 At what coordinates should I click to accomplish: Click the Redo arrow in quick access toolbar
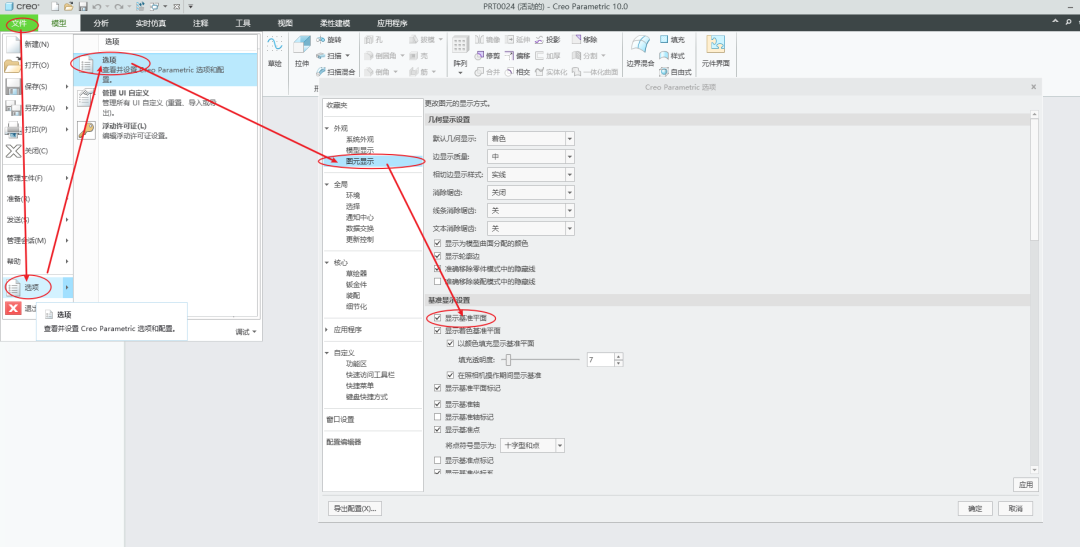tap(118, 6)
